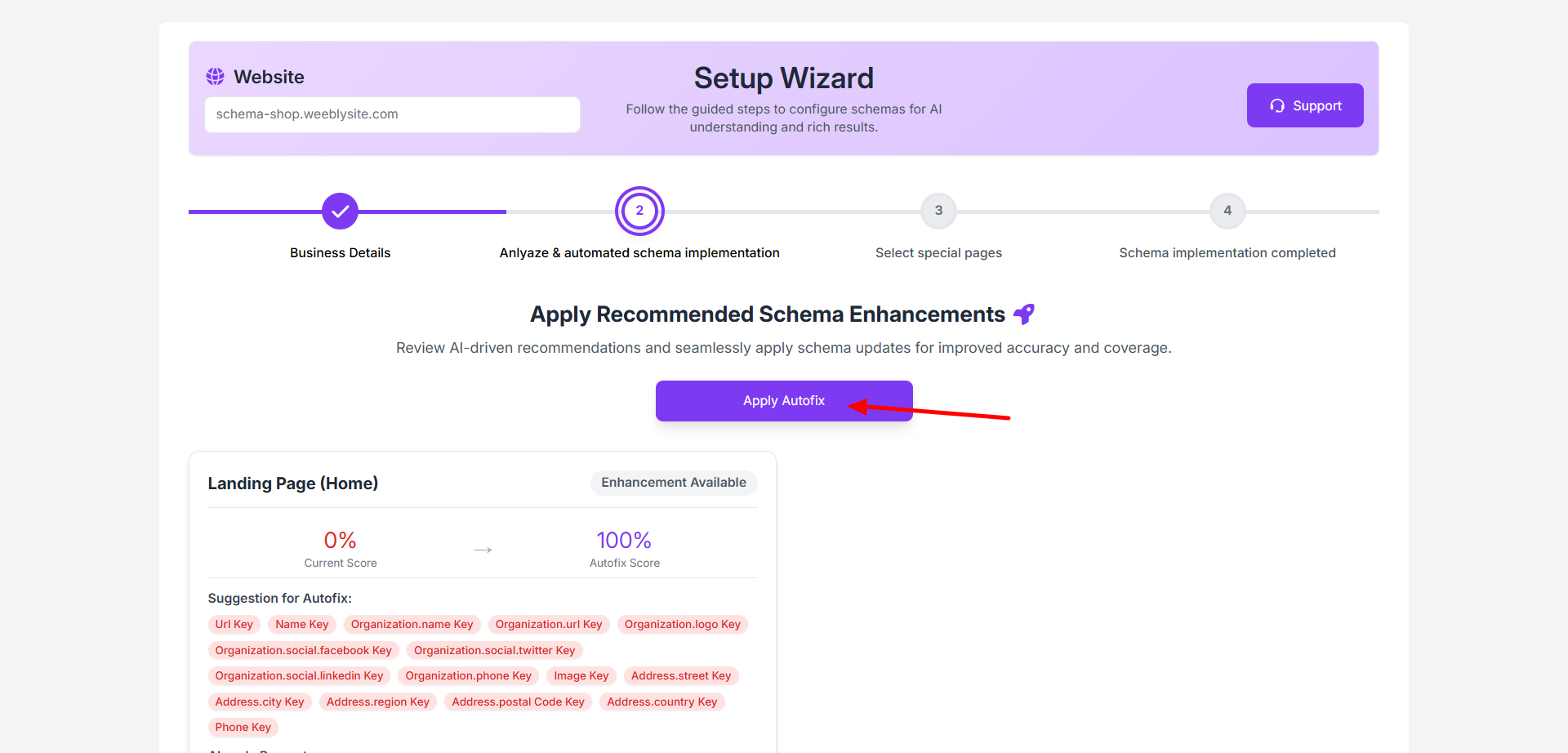Jump to step 4 circle
The width and height of the screenshot is (1568, 753).
1227,211
